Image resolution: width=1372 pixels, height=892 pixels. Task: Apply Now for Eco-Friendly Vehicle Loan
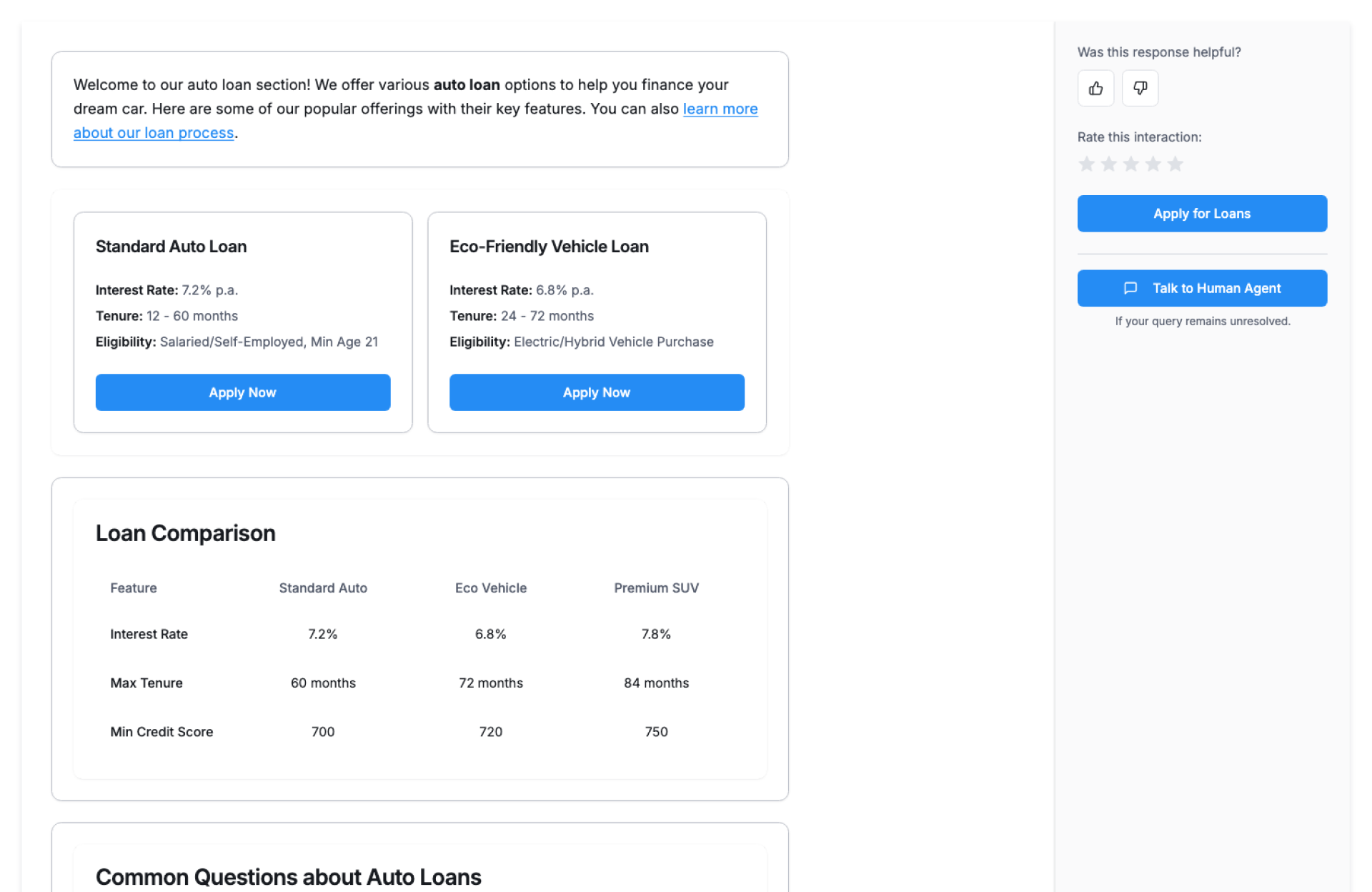coord(597,392)
